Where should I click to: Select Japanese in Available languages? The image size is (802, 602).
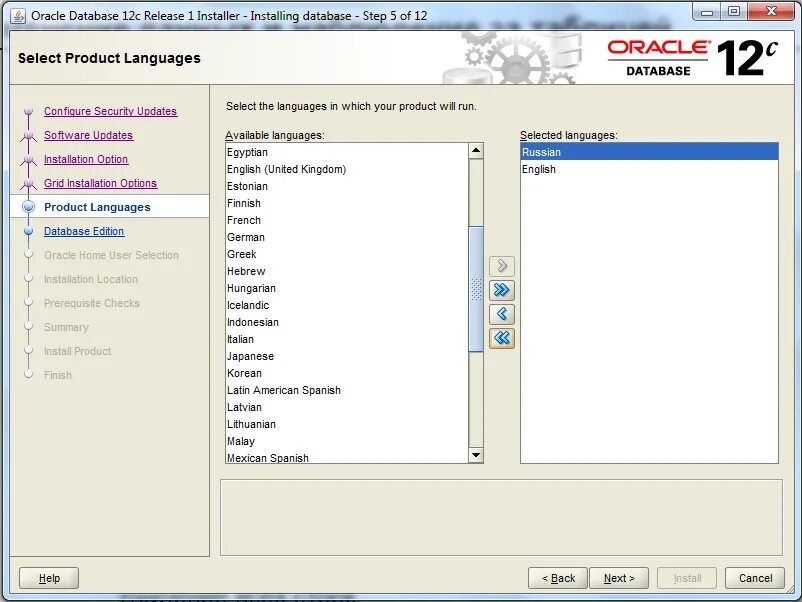tap(347, 356)
